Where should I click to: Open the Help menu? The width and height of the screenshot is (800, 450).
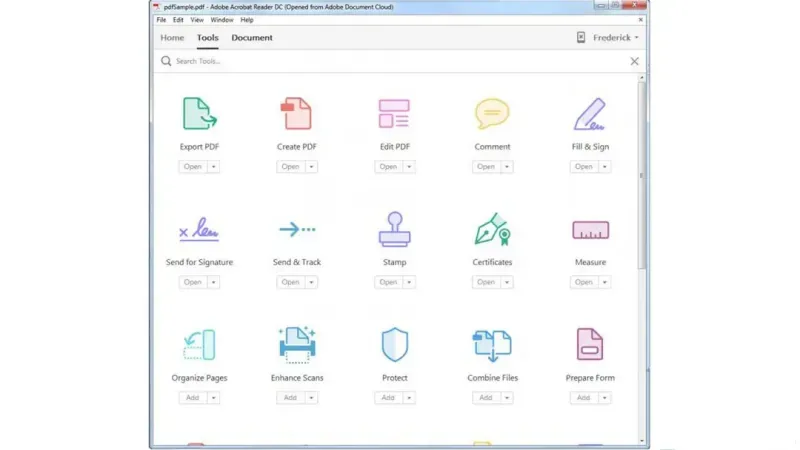(x=247, y=20)
